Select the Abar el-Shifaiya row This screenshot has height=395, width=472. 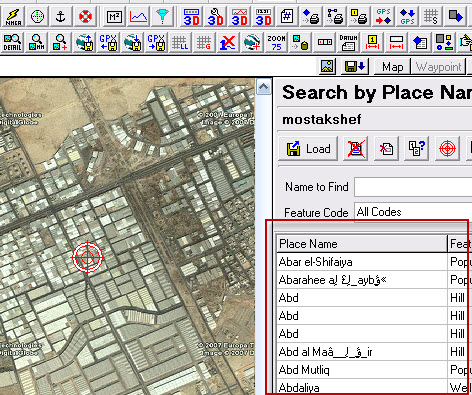374,262
